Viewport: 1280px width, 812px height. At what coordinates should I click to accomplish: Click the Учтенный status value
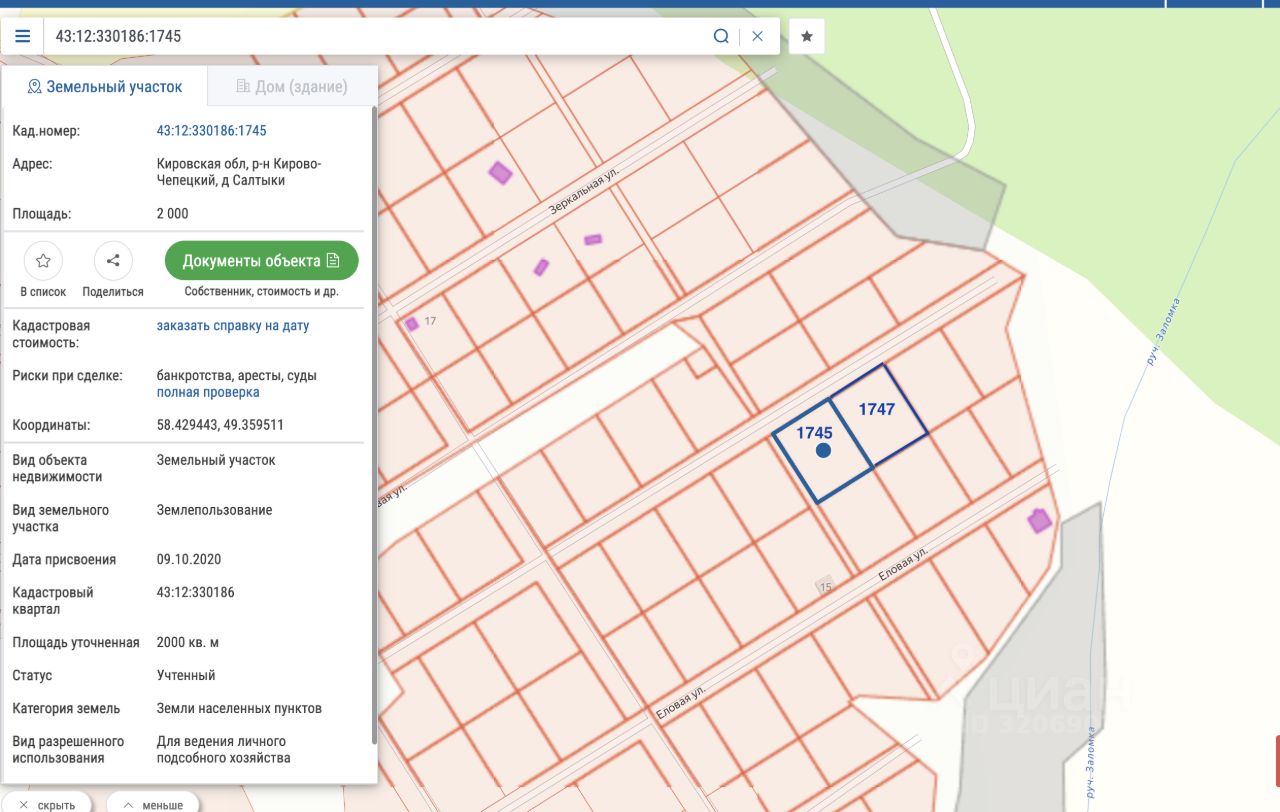pyautogui.click(x=186, y=676)
